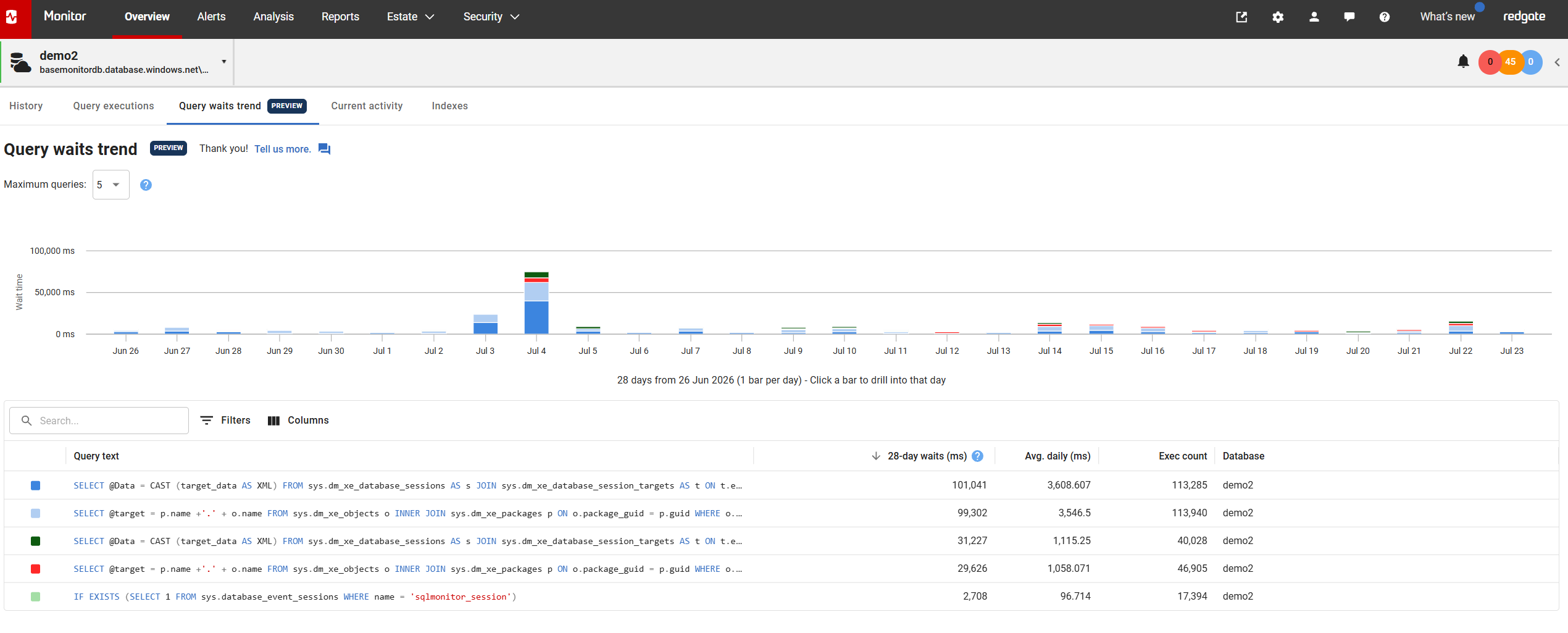Click the alerts bell icon
The image size is (1568, 633).
pyautogui.click(x=1463, y=61)
